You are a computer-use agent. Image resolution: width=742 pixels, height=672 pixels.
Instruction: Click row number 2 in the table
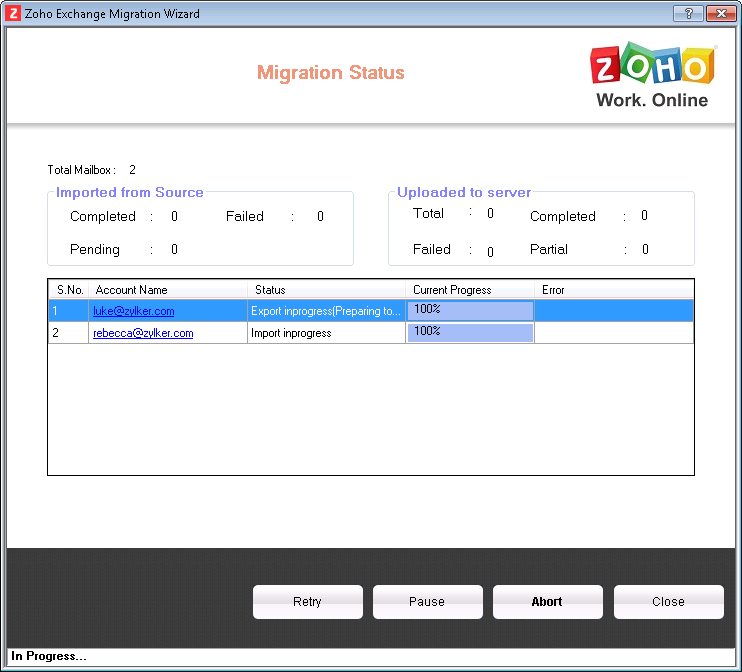pos(56,333)
